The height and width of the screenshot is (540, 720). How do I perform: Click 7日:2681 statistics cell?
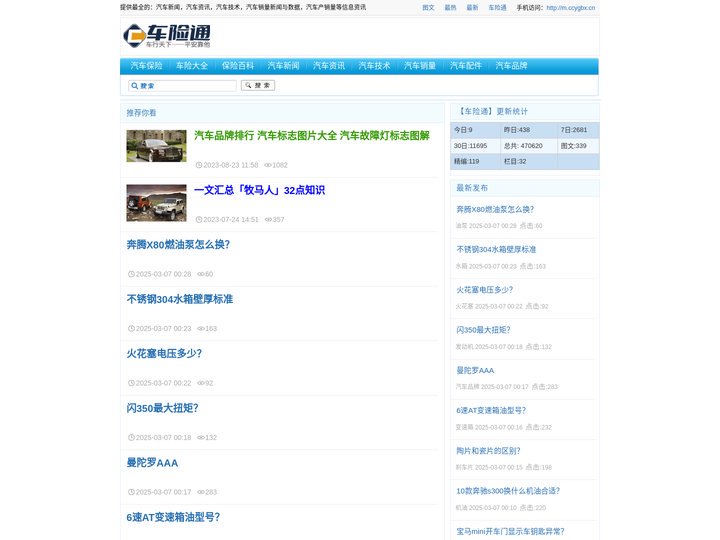click(x=578, y=130)
